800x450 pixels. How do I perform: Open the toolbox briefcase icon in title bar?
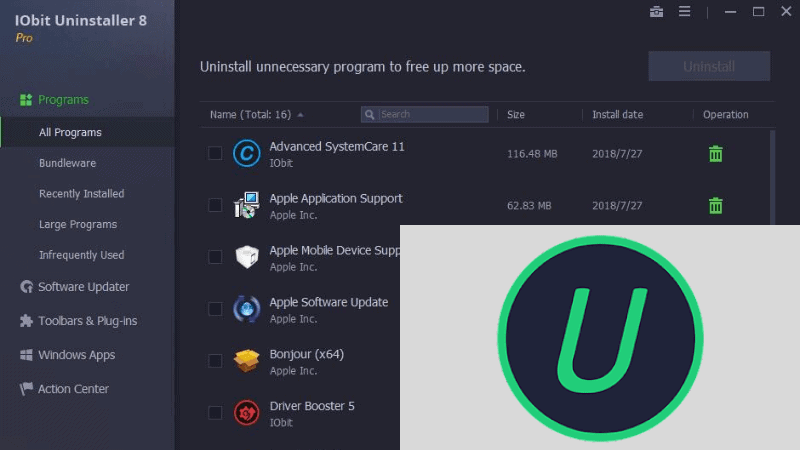(656, 12)
